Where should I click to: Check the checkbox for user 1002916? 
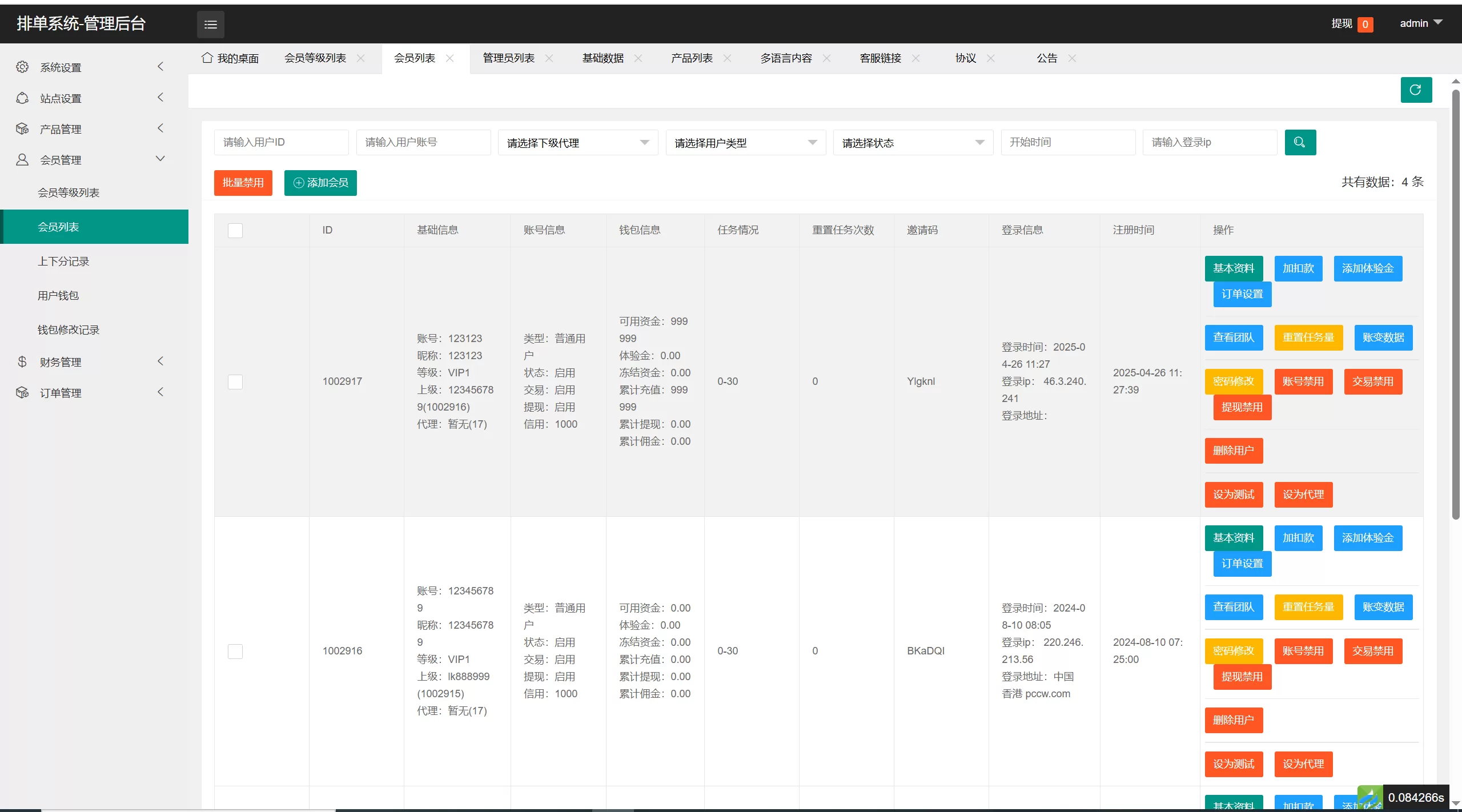point(235,651)
